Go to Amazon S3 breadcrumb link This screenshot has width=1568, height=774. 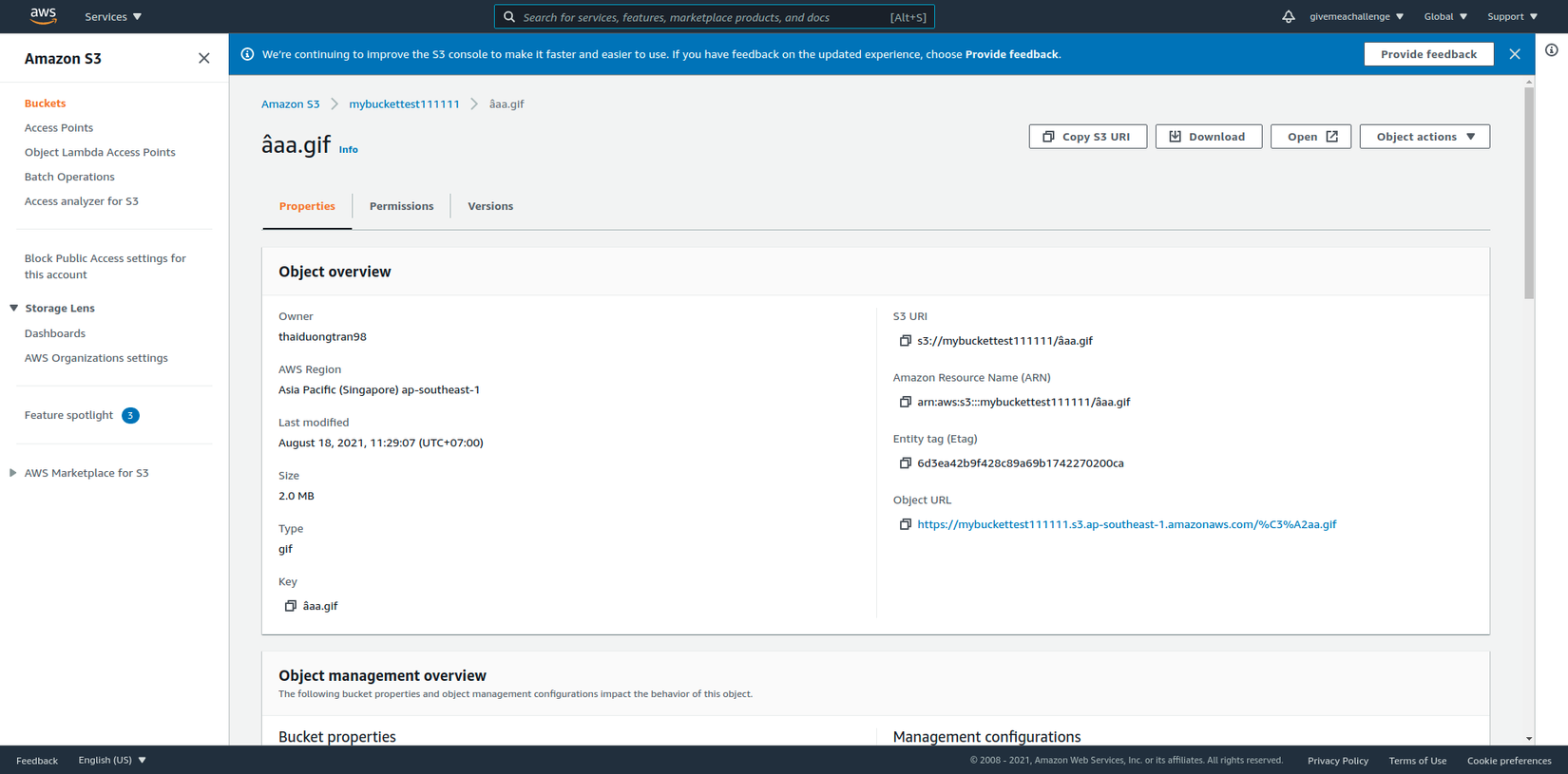(291, 104)
